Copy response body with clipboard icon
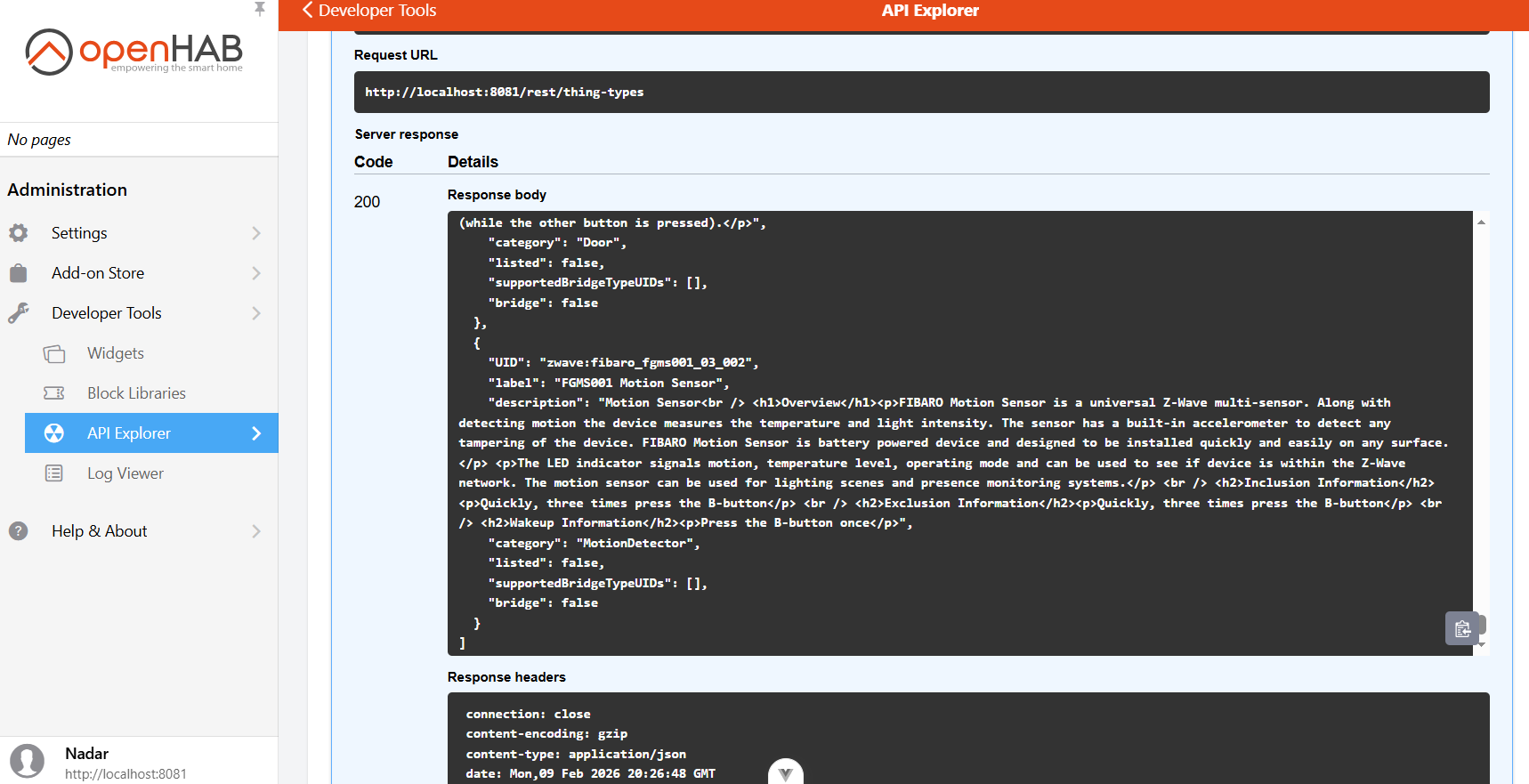The height and width of the screenshot is (784, 1529). pyautogui.click(x=1461, y=629)
